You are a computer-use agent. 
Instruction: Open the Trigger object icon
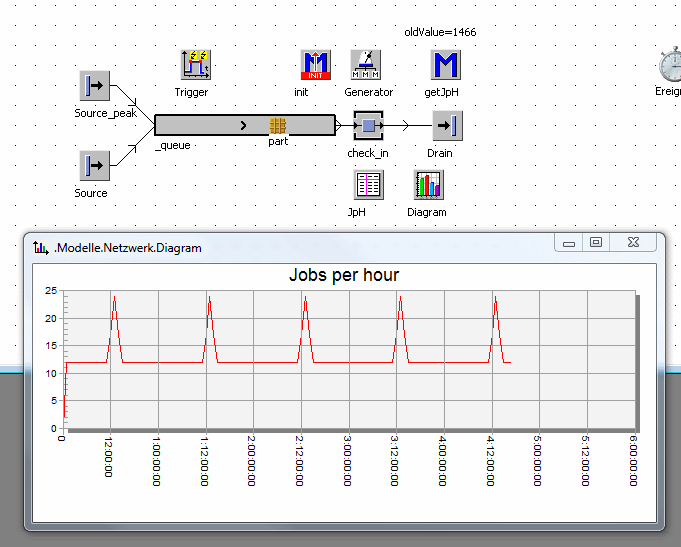(195, 65)
